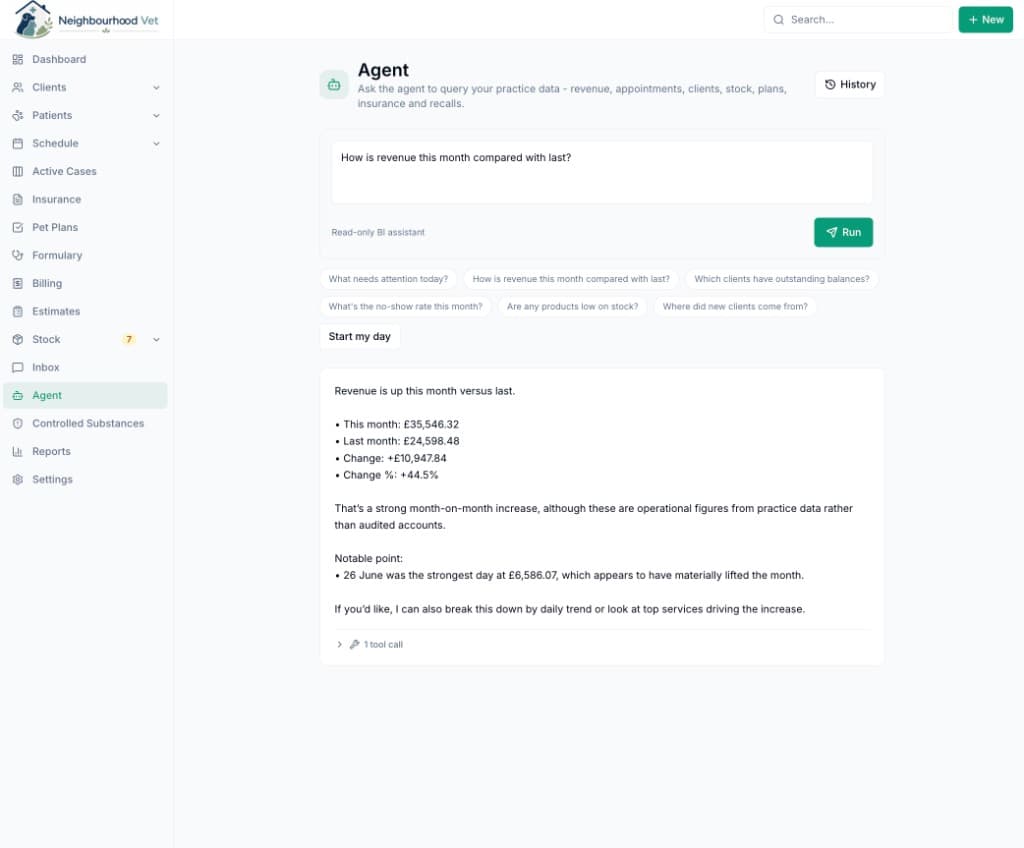
Task: Click 'Change %: +44.5%' line
Action: pos(387,476)
